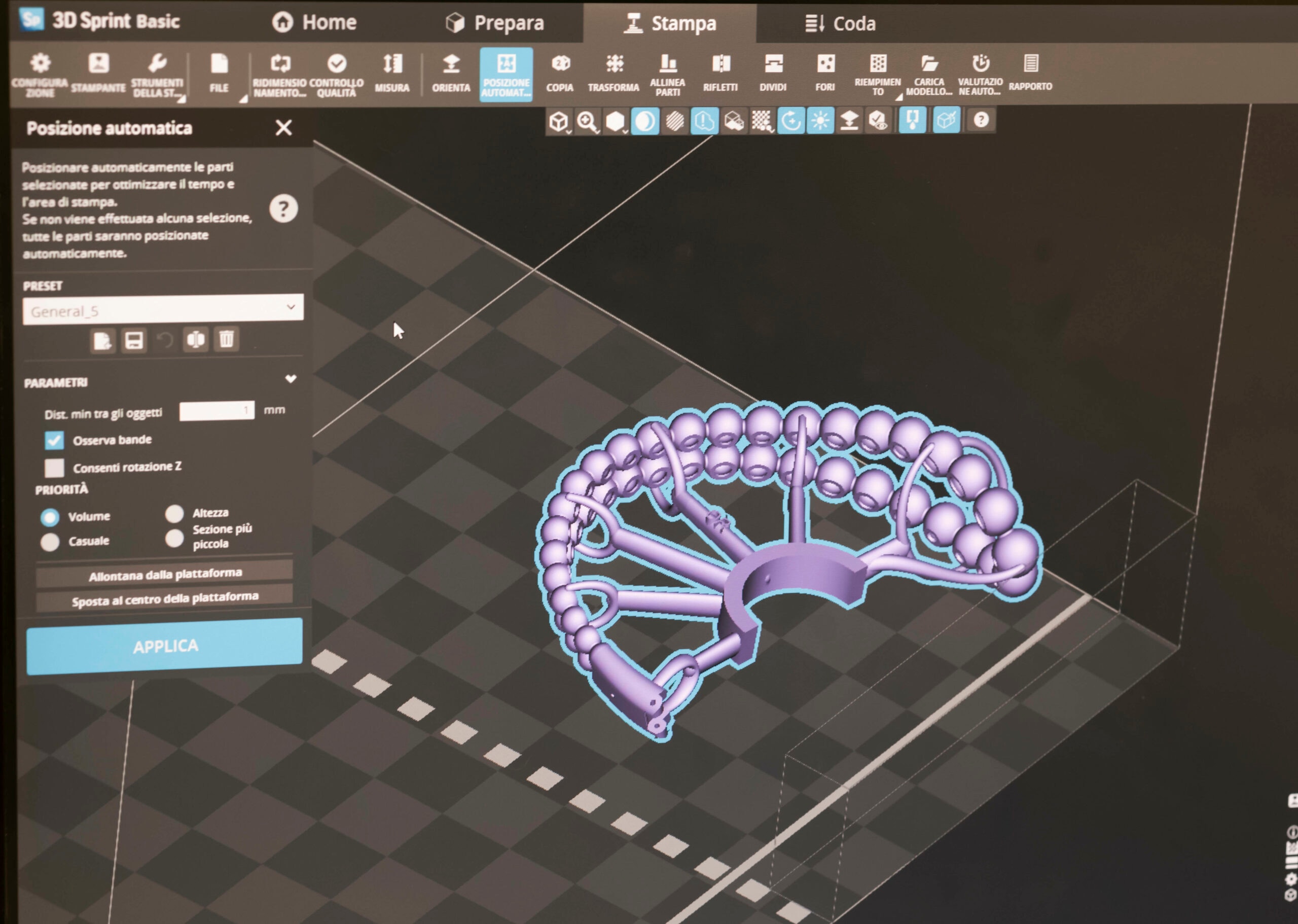The height and width of the screenshot is (924, 1298).
Task: Open the solid shading mode dropdown
Action: point(616,122)
